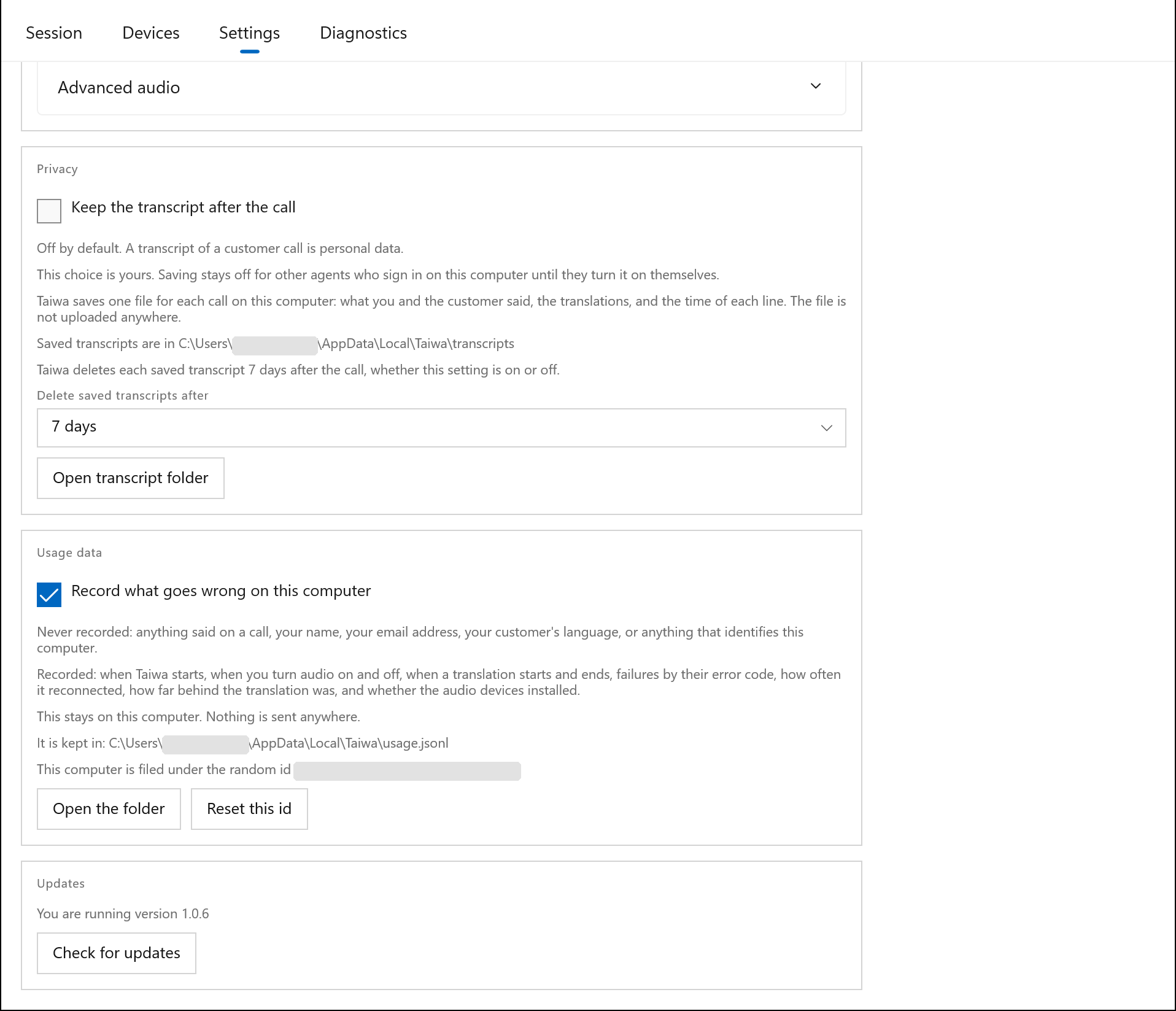Viewport: 1176px width, 1011px height.
Task: Click the random id value field
Action: pyautogui.click(x=407, y=771)
